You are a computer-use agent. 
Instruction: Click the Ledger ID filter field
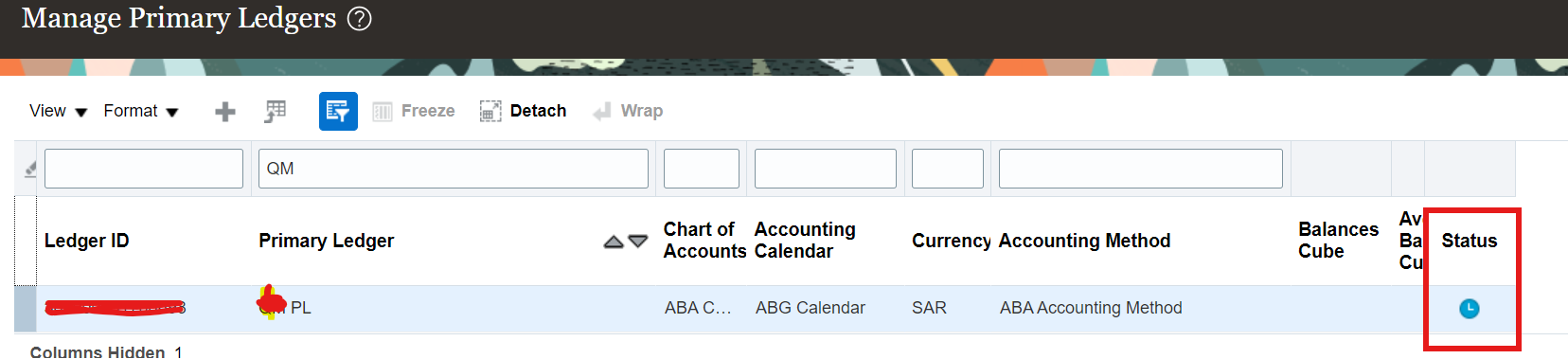pyautogui.click(x=144, y=169)
